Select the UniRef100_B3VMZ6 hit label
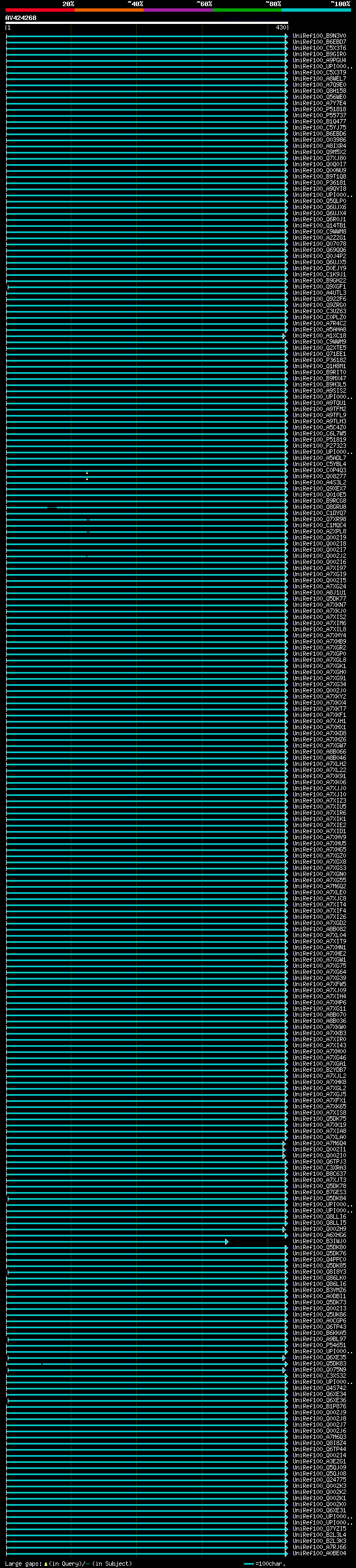 click(x=319, y=1290)
